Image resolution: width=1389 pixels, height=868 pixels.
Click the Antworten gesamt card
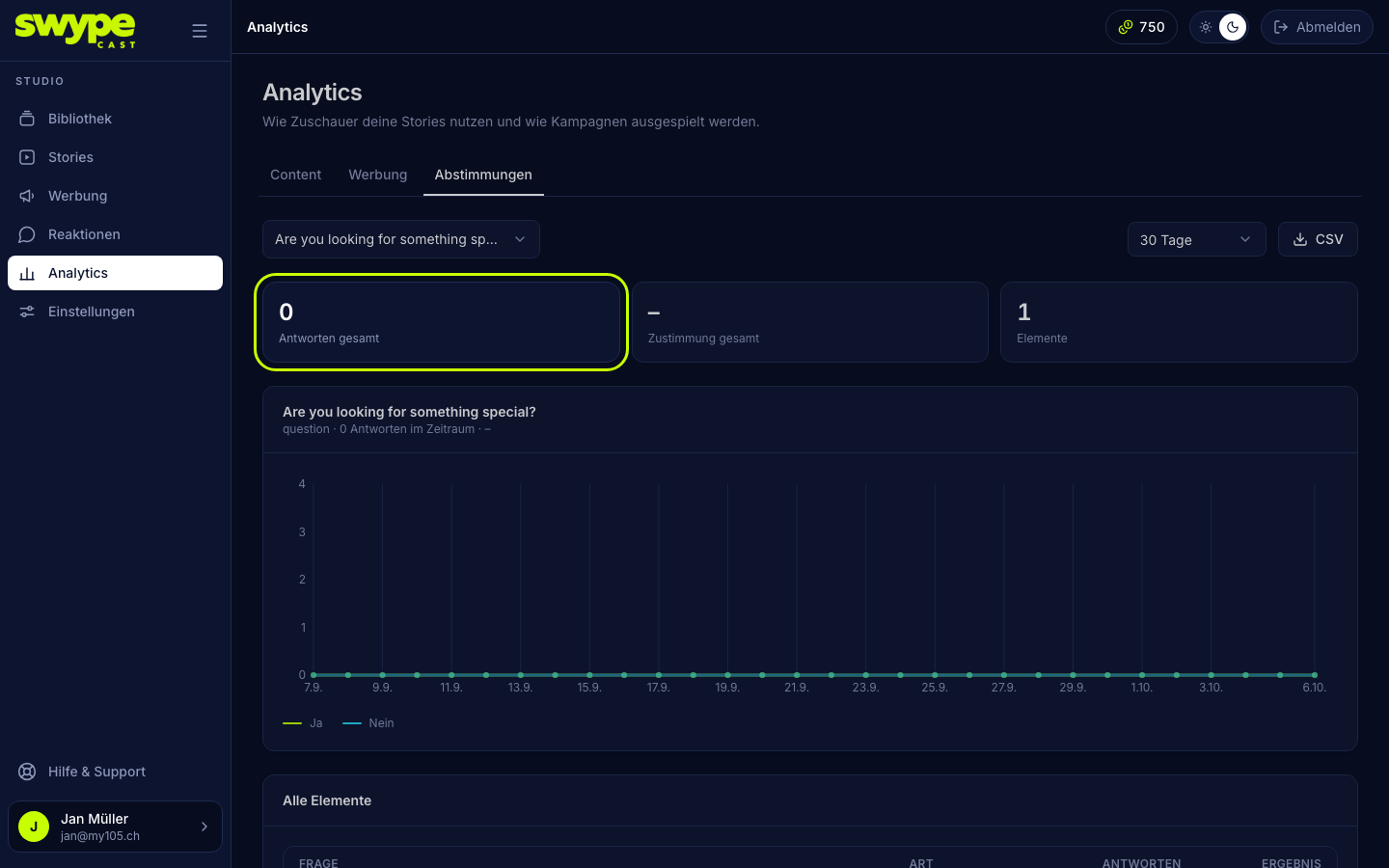441,322
